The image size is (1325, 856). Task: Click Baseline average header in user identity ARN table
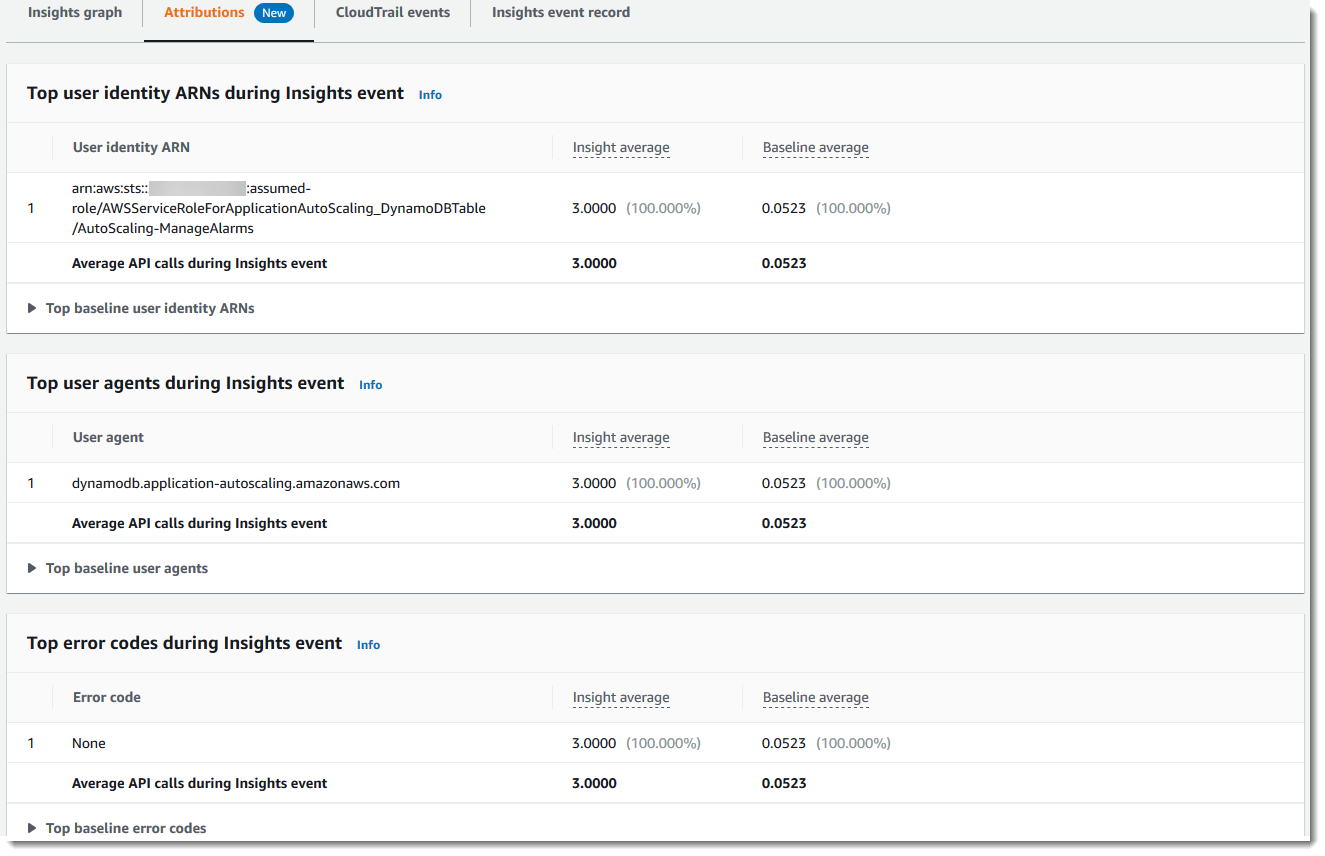(815, 148)
